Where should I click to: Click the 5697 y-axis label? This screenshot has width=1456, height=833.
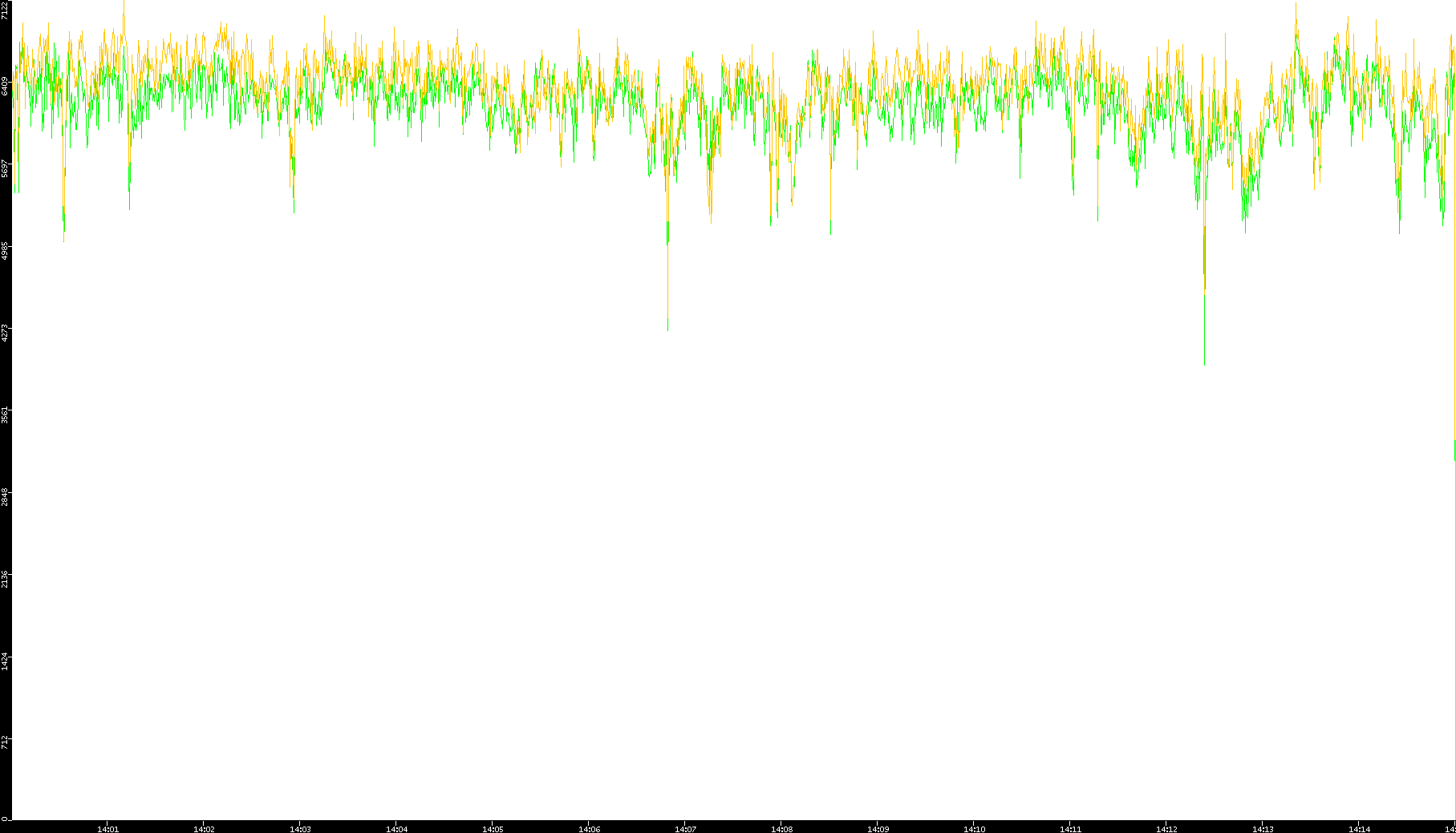pos(6,168)
